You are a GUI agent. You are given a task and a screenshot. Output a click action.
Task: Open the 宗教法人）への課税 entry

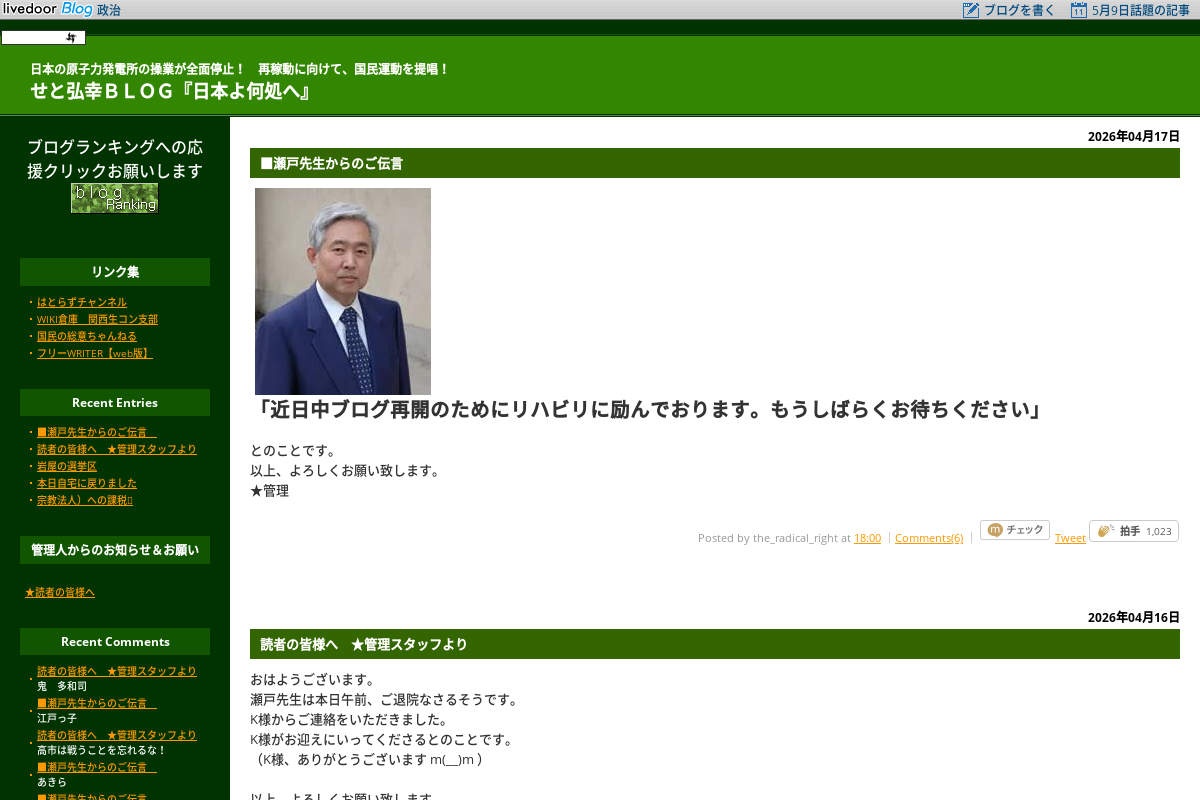85,500
